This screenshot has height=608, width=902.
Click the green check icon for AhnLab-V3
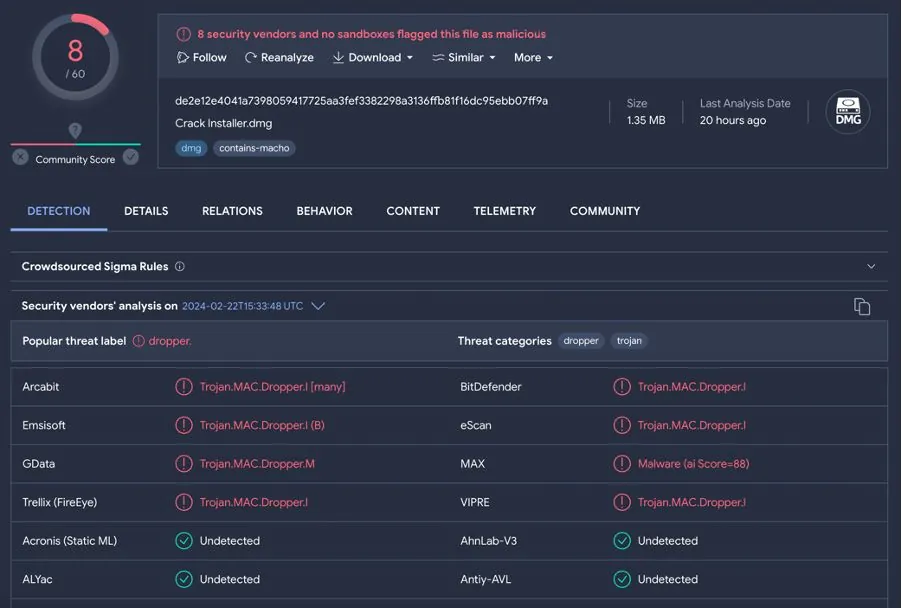coord(622,541)
